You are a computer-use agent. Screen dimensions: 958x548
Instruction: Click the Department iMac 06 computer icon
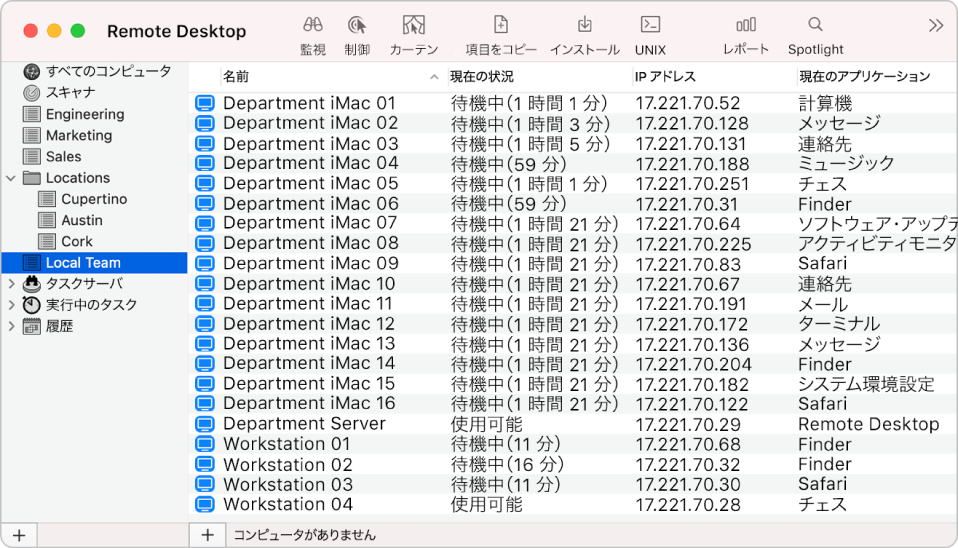coord(205,203)
